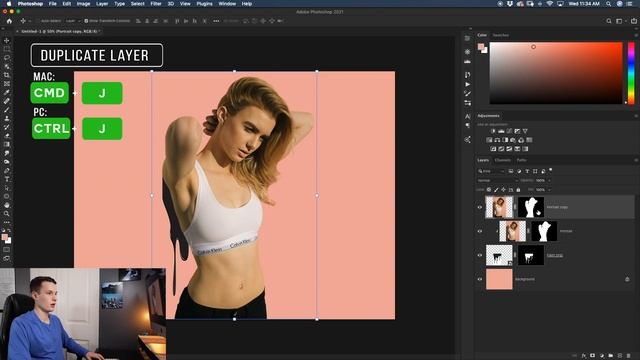Open the Filter menu
This screenshot has height=360, width=640.
156,4
